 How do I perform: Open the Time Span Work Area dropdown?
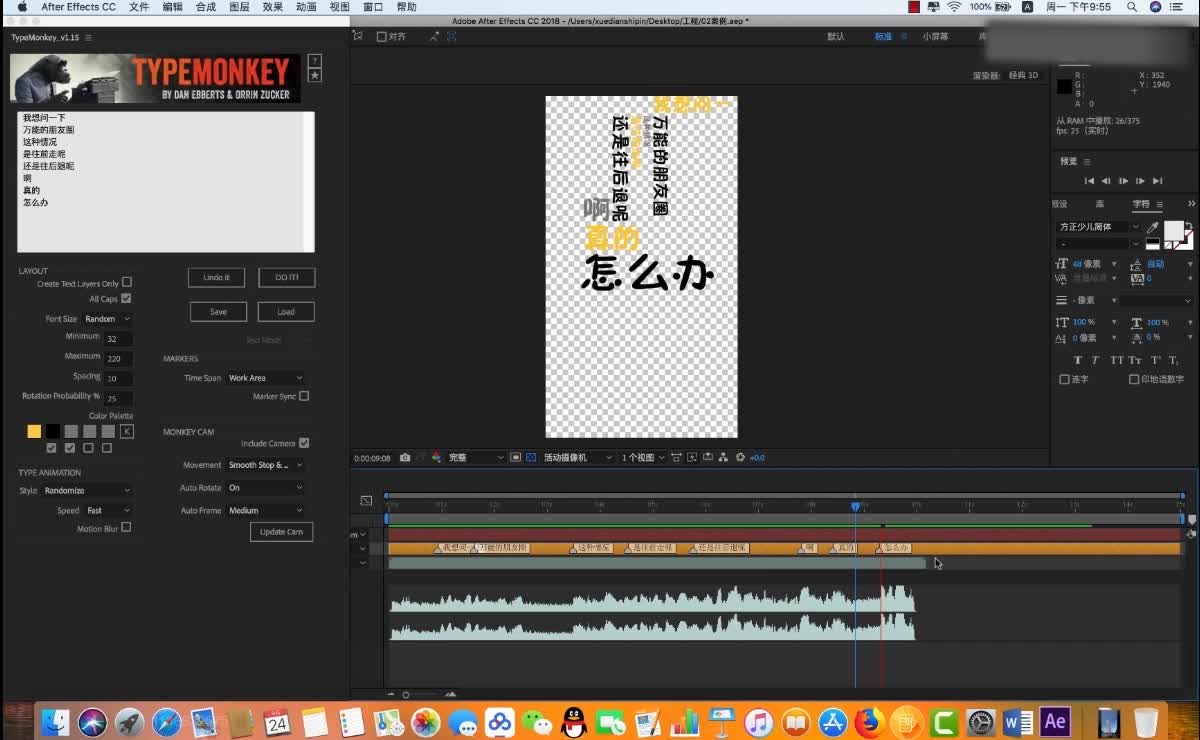tap(262, 377)
